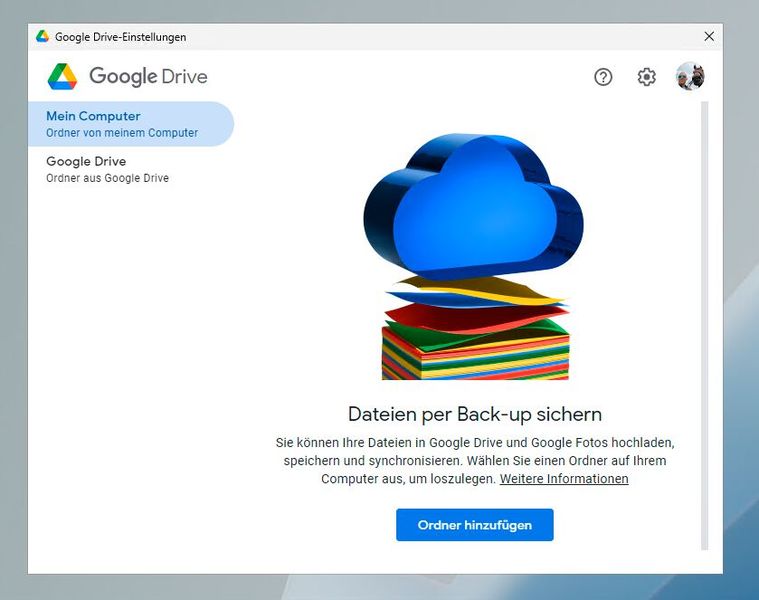Screen dimensions: 759x600
Task: Click the heading Dateien per Back-up sichern
Action: coord(475,414)
